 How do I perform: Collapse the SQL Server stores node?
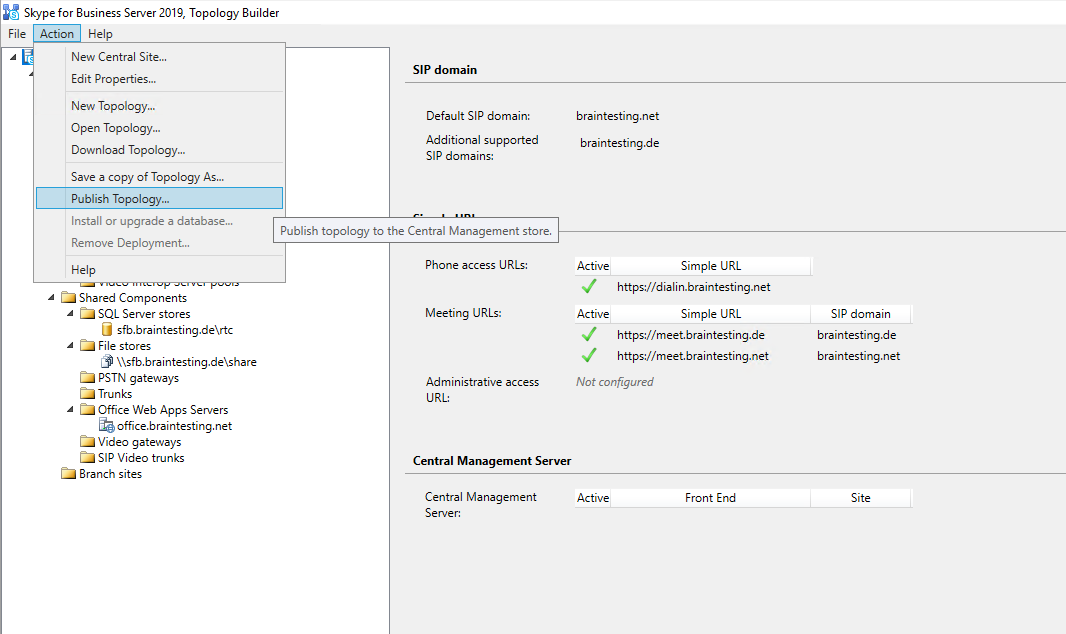[x=70, y=314]
